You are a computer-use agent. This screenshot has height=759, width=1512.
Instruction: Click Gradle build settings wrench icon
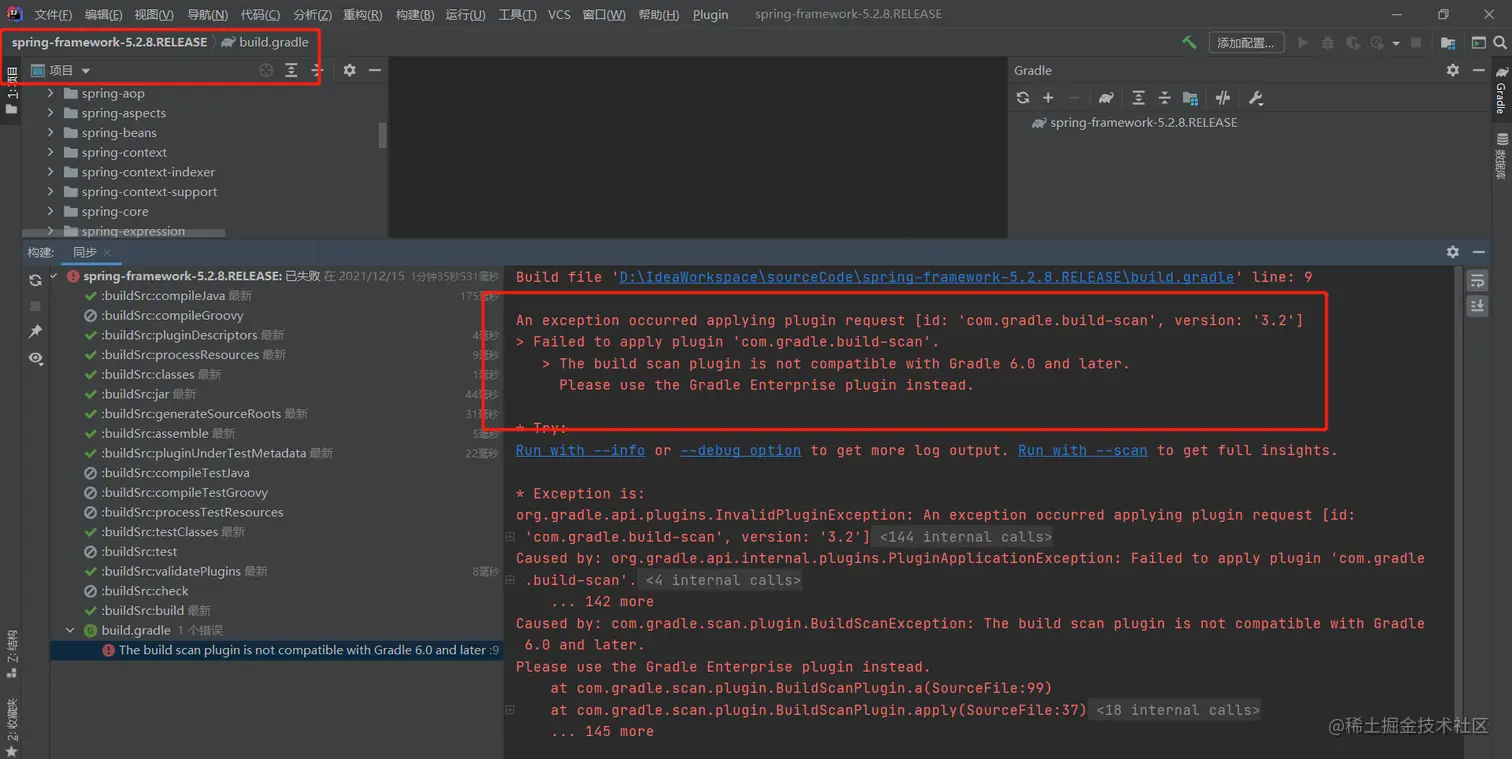coord(1256,98)
